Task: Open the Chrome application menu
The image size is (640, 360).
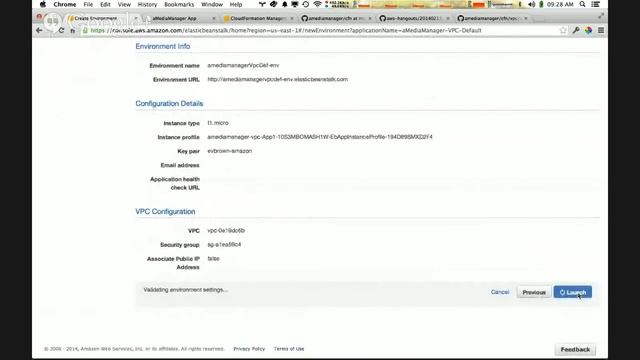Action: pos(64,4)
